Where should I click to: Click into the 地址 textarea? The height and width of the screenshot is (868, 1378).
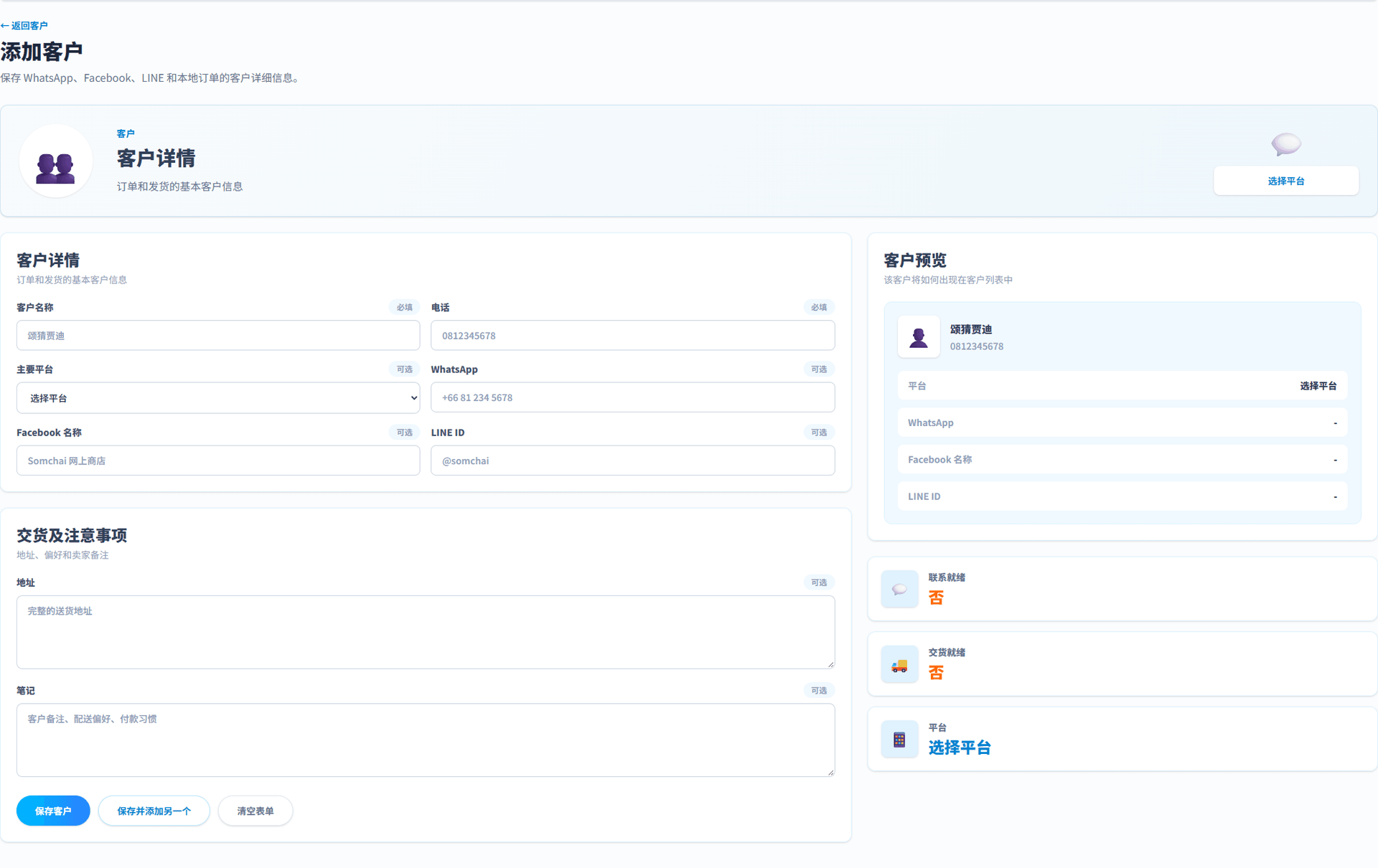(x=426, y=632)
